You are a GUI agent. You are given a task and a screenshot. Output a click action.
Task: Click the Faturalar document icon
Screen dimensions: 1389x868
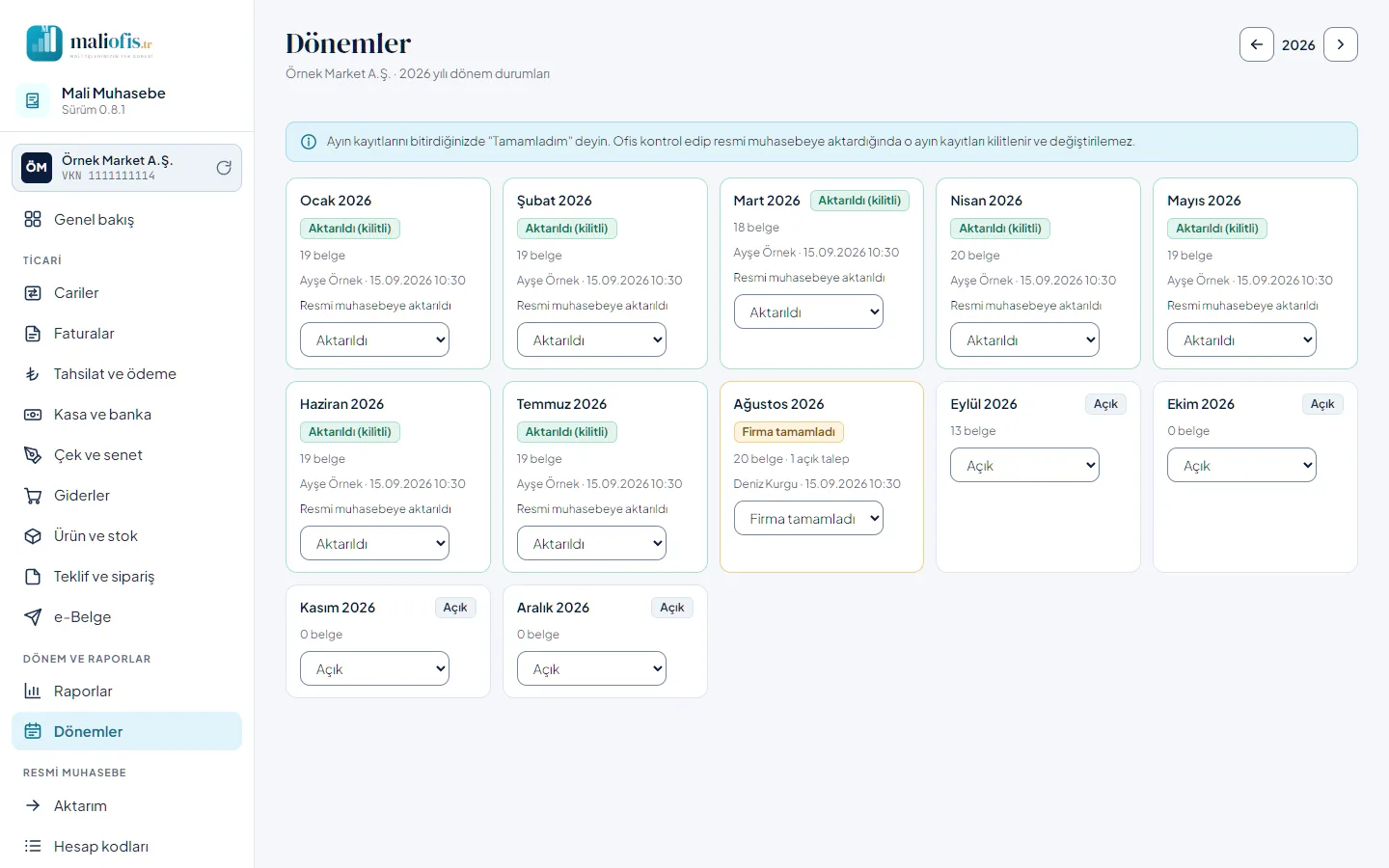[x=33, y=334]
